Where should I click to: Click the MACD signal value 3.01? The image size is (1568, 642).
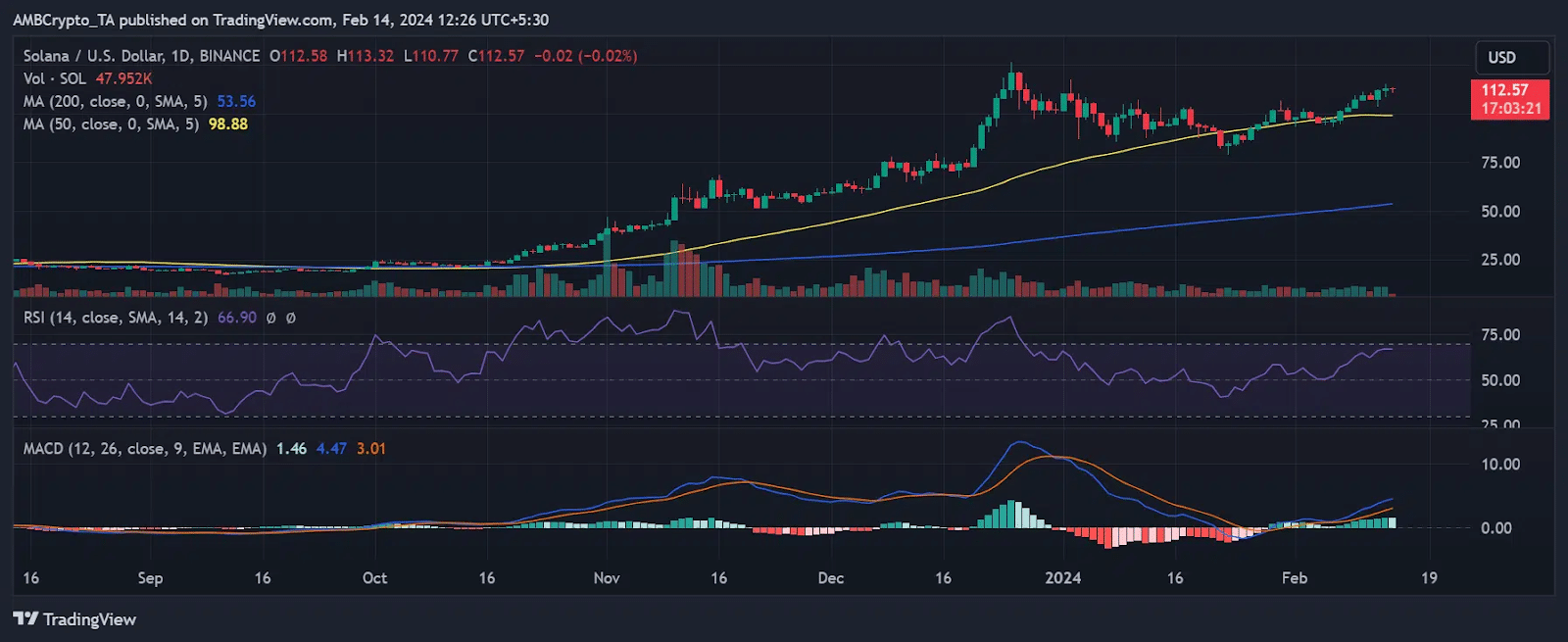(x=371, y=449)
